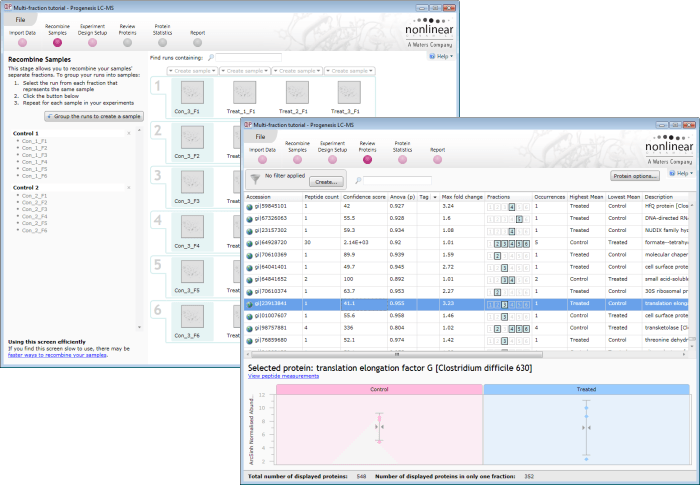Open Create sample dropdown above Treat_3_F1
Viewport: 700px width, 485px height.
pos(350,71)
